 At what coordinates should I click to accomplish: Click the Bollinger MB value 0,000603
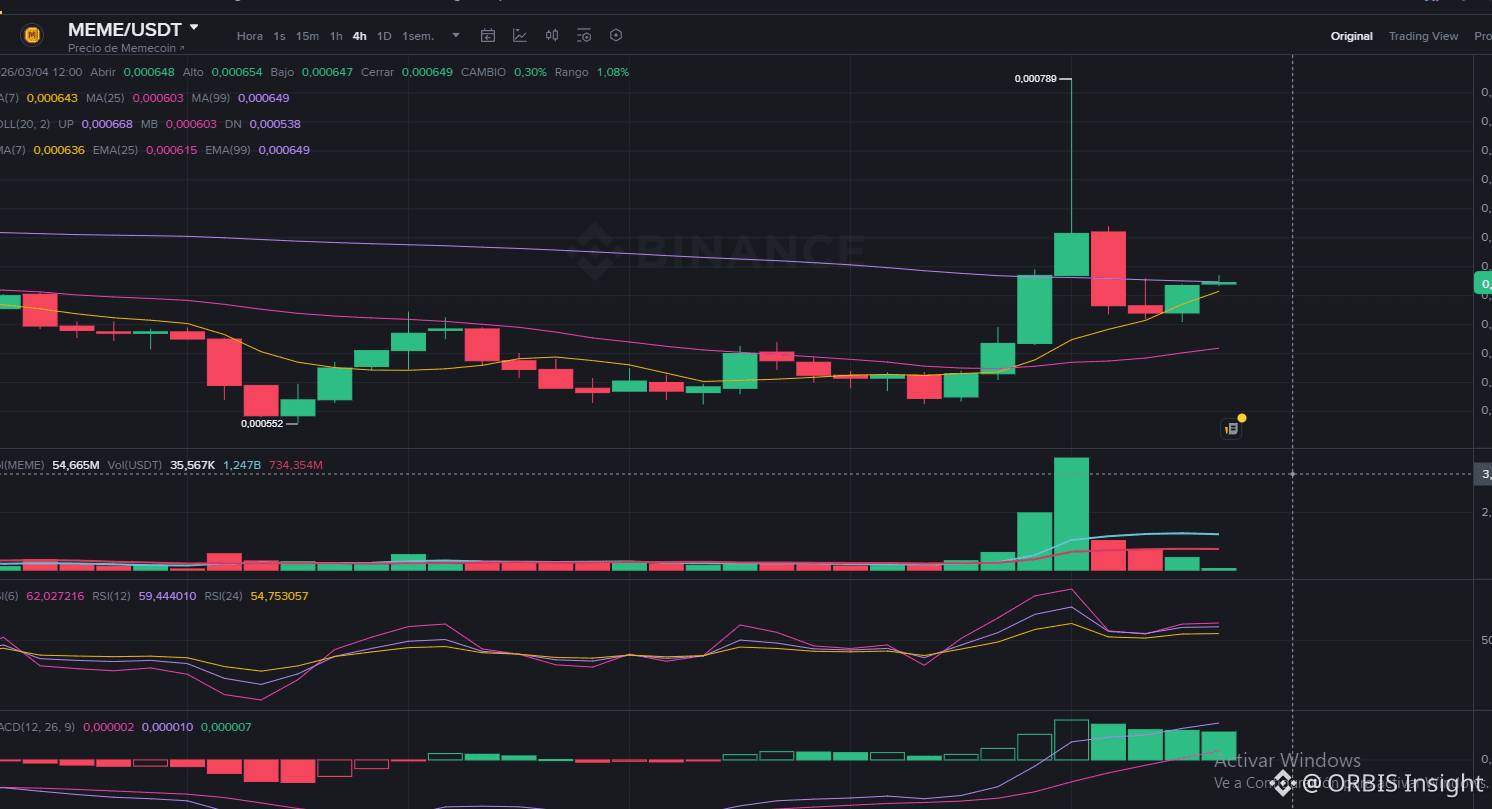pos(191,124)
